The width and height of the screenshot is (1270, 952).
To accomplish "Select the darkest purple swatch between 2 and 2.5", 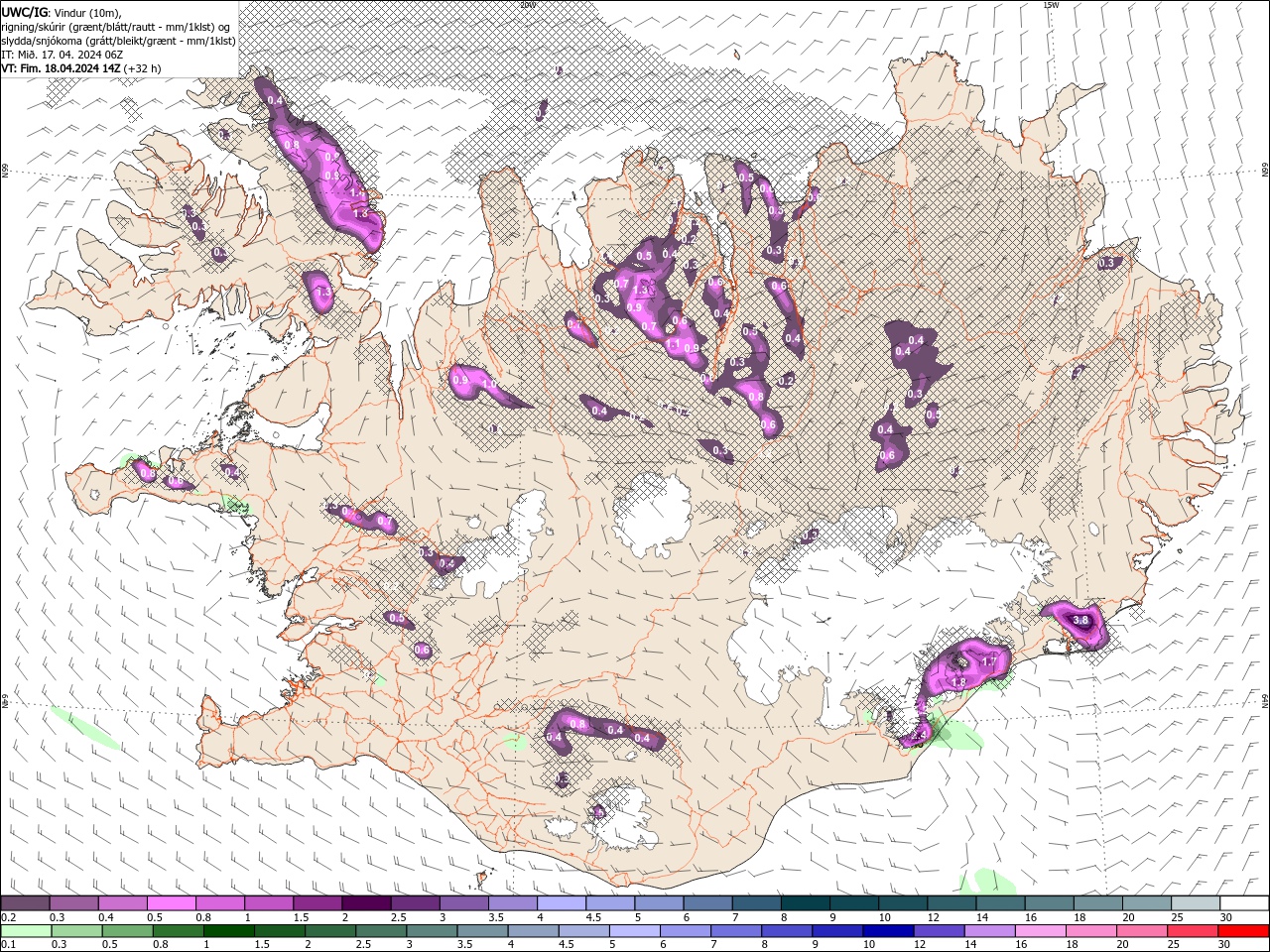I will 365,903.
